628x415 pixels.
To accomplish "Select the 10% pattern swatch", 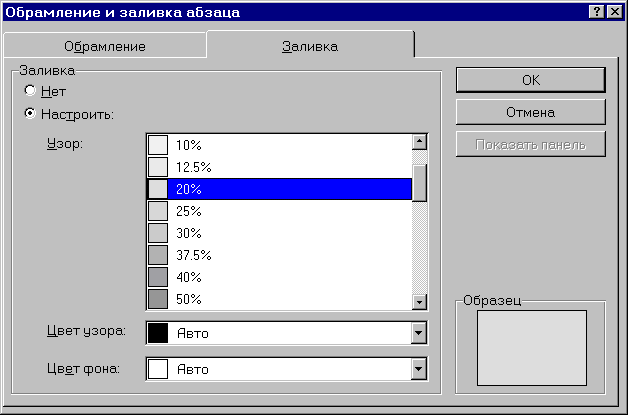I will click(158, 144).
